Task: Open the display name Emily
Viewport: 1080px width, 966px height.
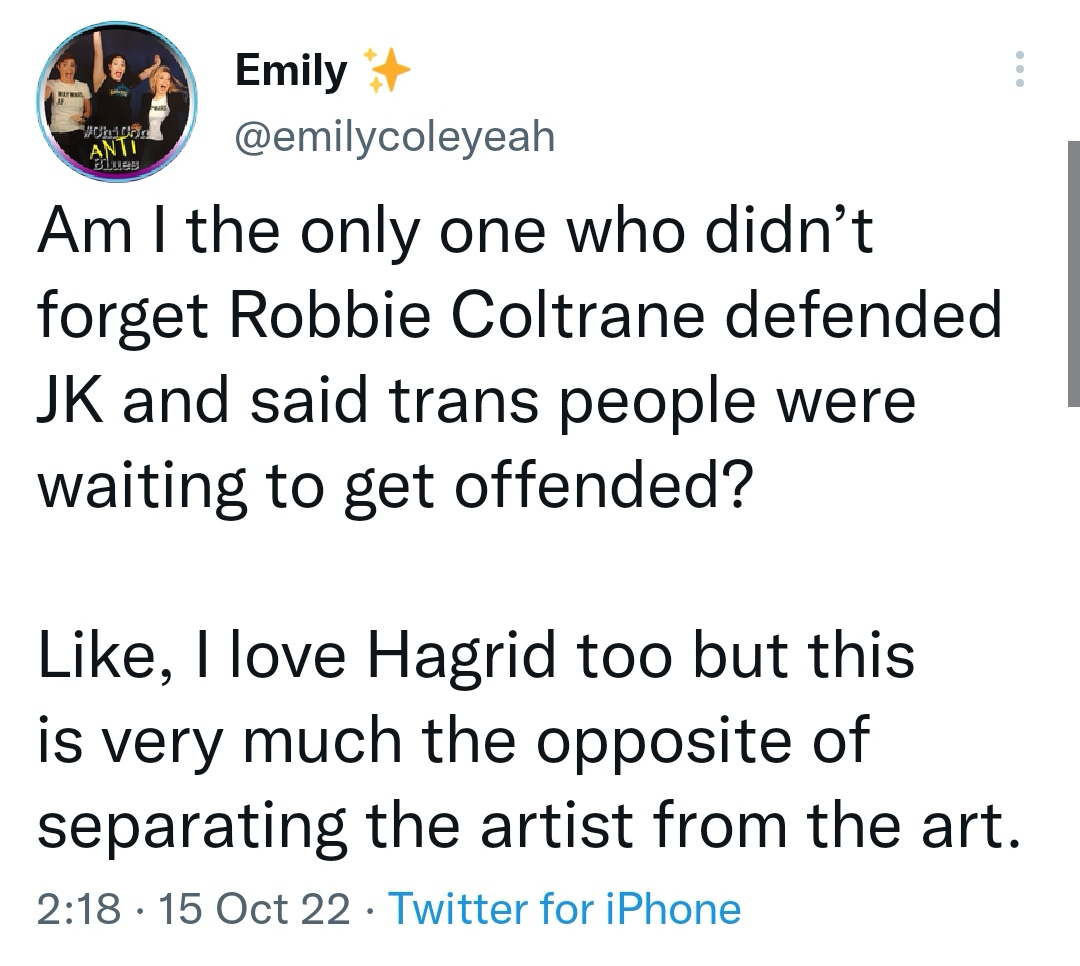Action: tap(290, 71)
